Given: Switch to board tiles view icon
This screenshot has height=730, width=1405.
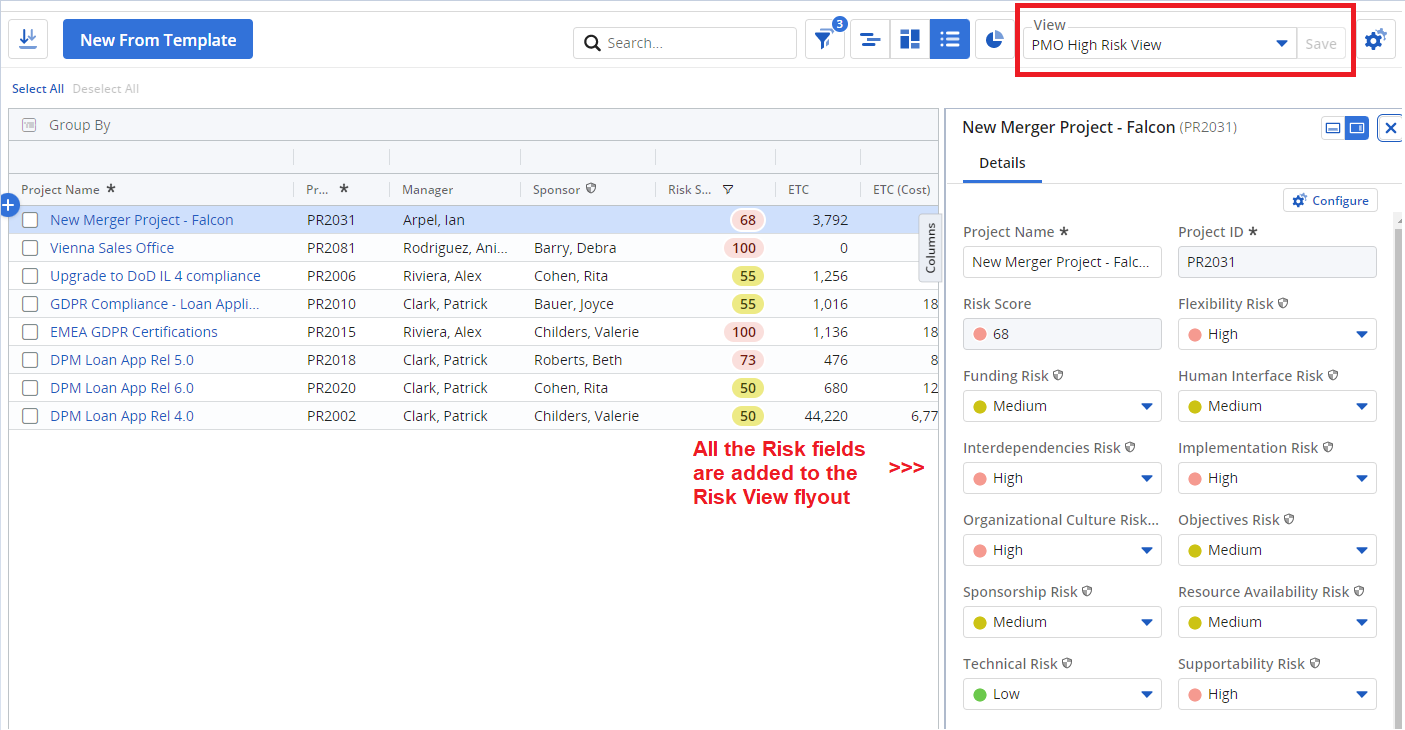Looking at the screenshot, I should pos(910,40).
